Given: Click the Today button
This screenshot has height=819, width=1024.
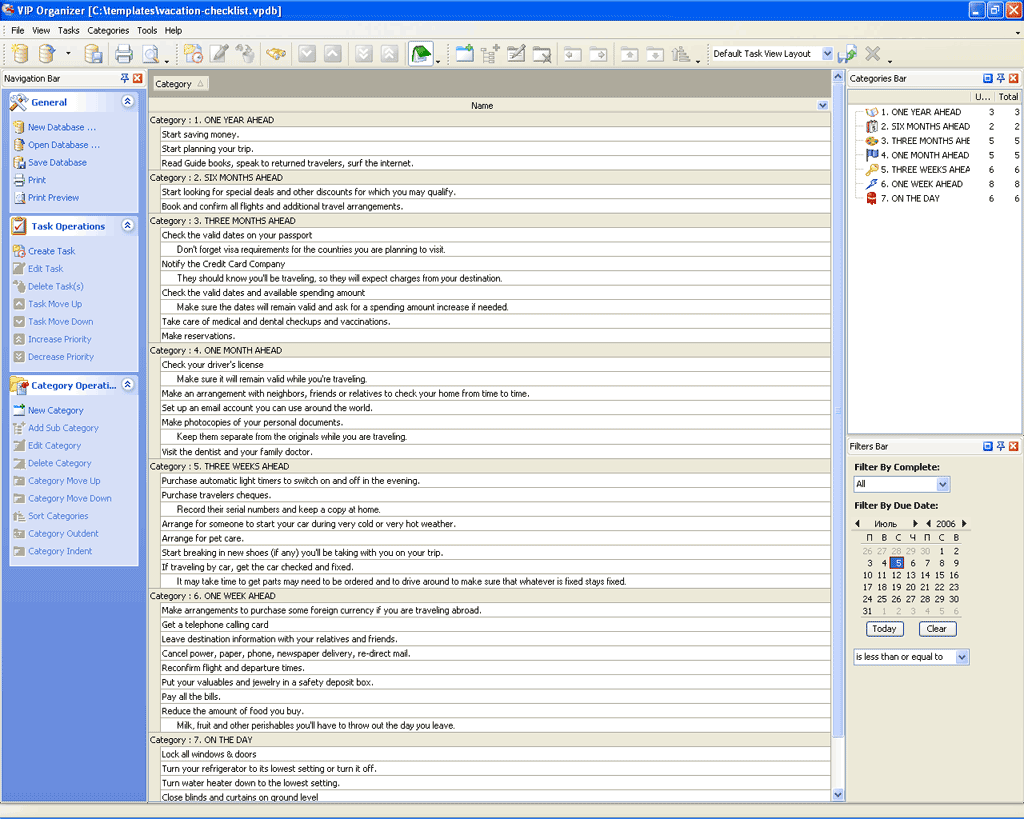Looking at the screenshot, I should 884,629.
